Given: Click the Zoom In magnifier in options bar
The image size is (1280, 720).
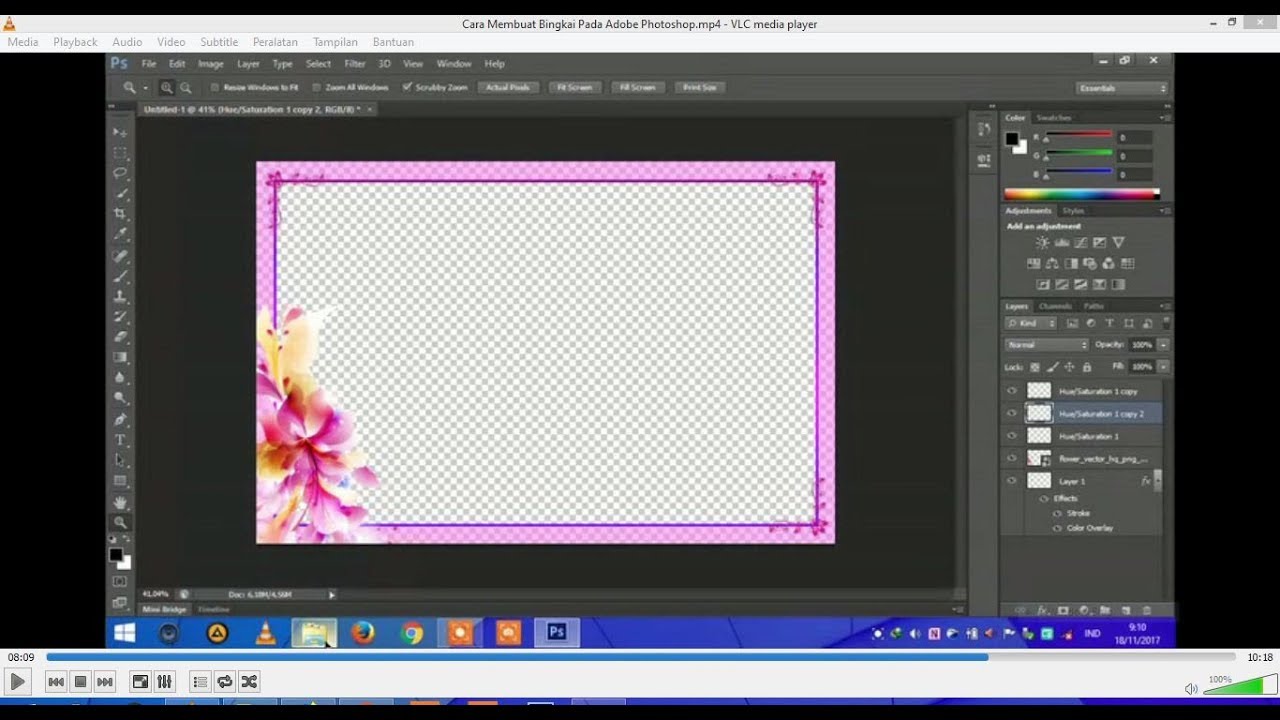Looking at the screenshot, I should 167,88.
